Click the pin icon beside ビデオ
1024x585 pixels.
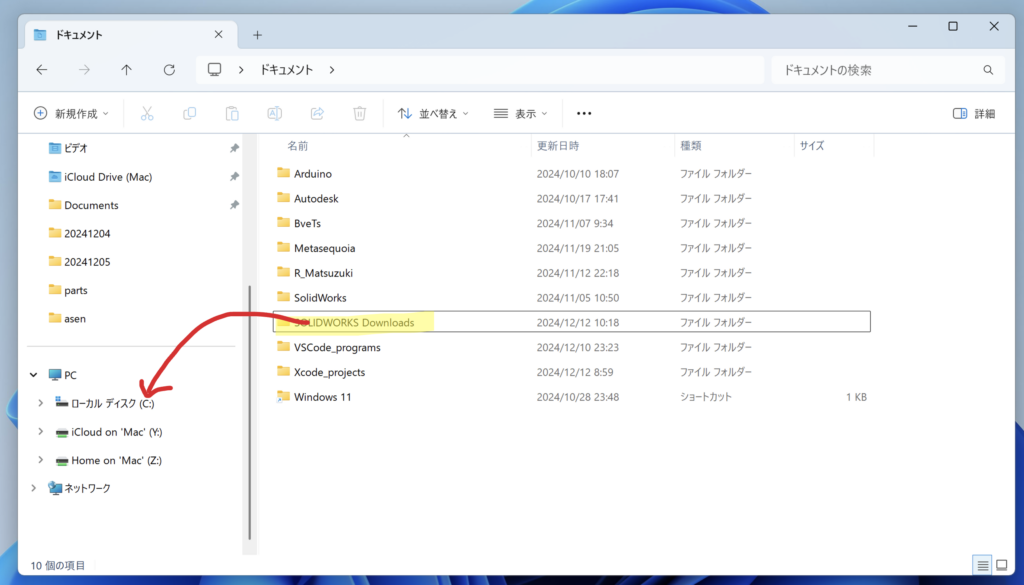(234, 148)
